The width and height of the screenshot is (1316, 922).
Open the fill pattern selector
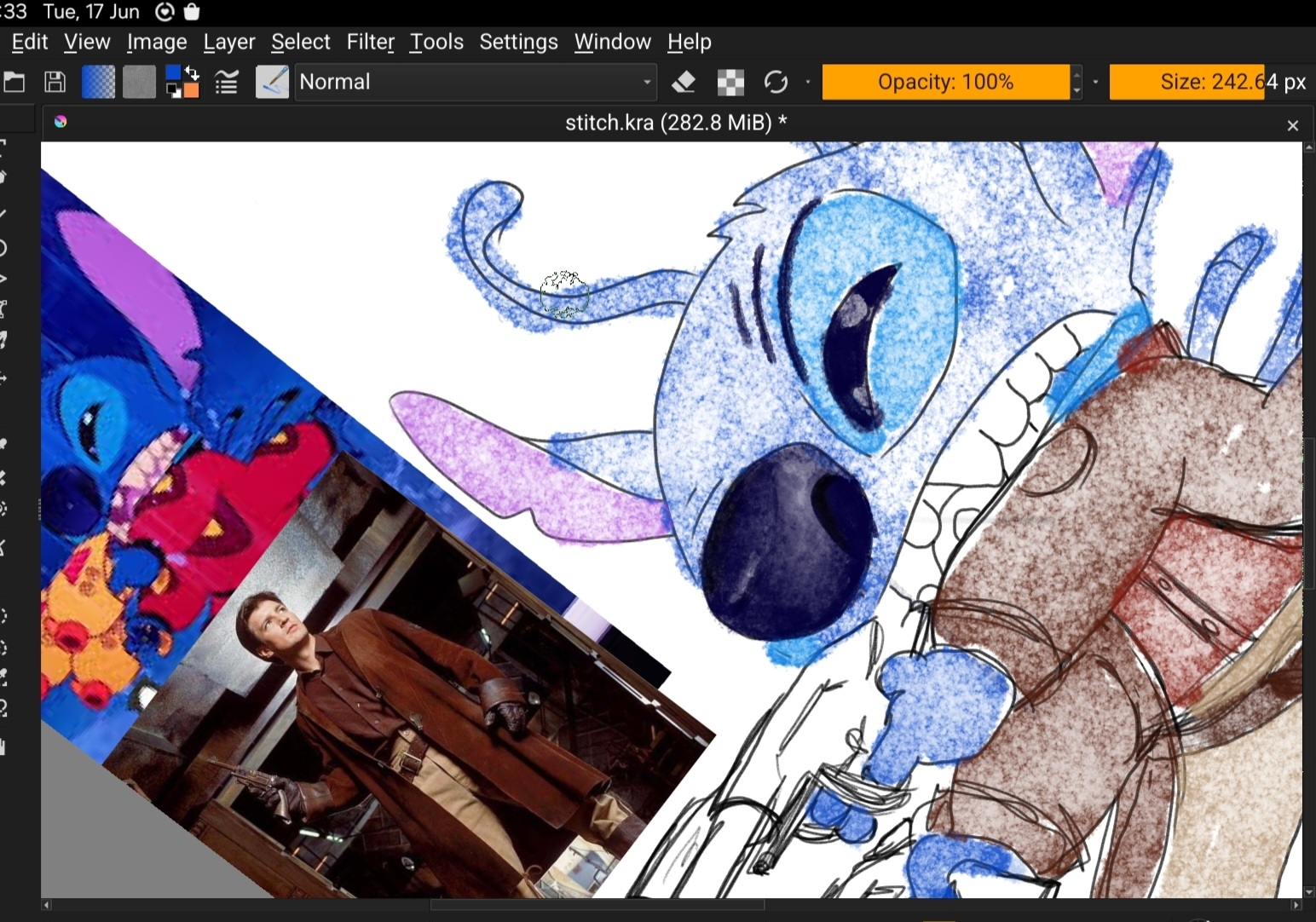click(139, 83)
